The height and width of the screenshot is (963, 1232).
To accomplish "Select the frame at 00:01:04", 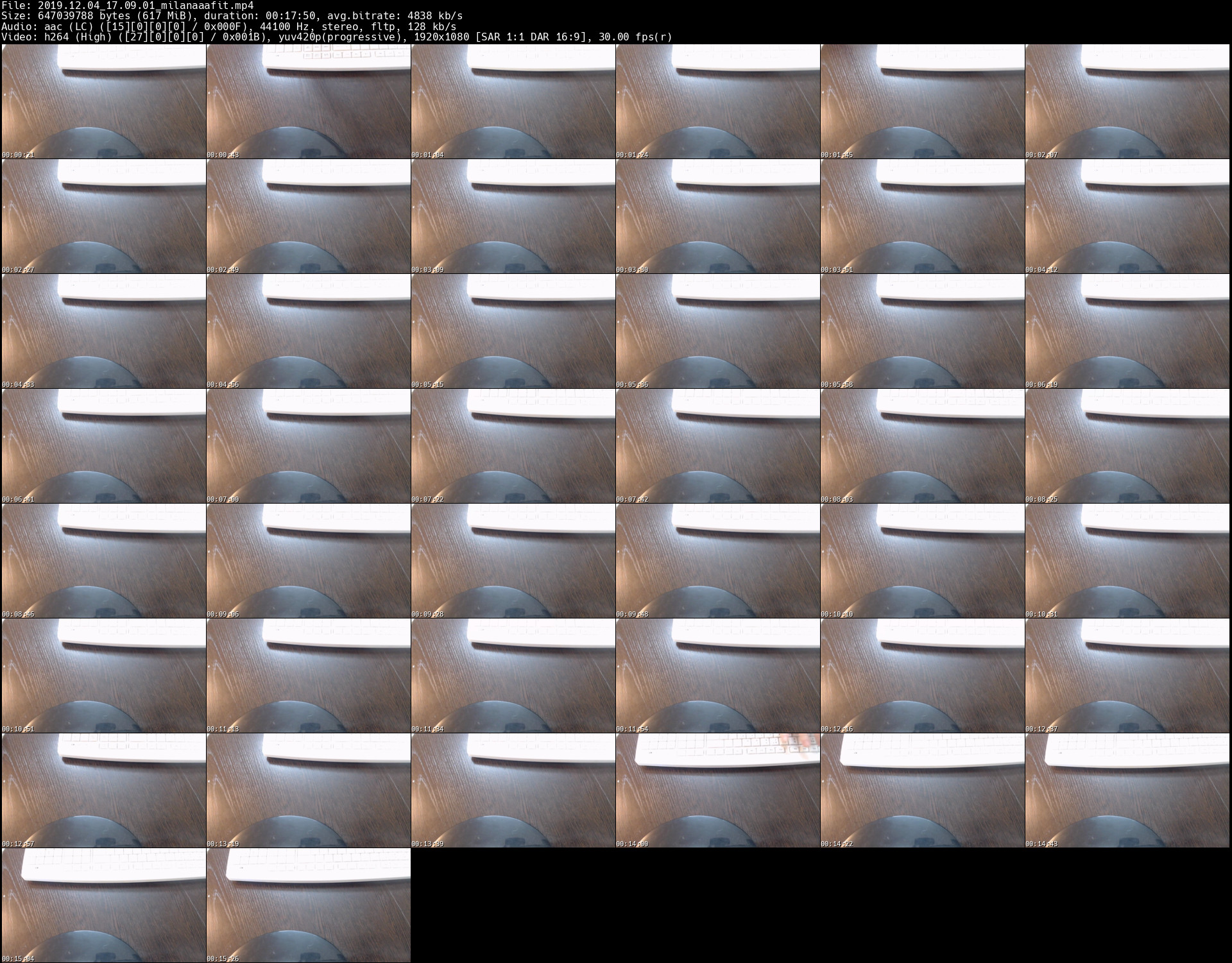I will click(x=513, y=101).
